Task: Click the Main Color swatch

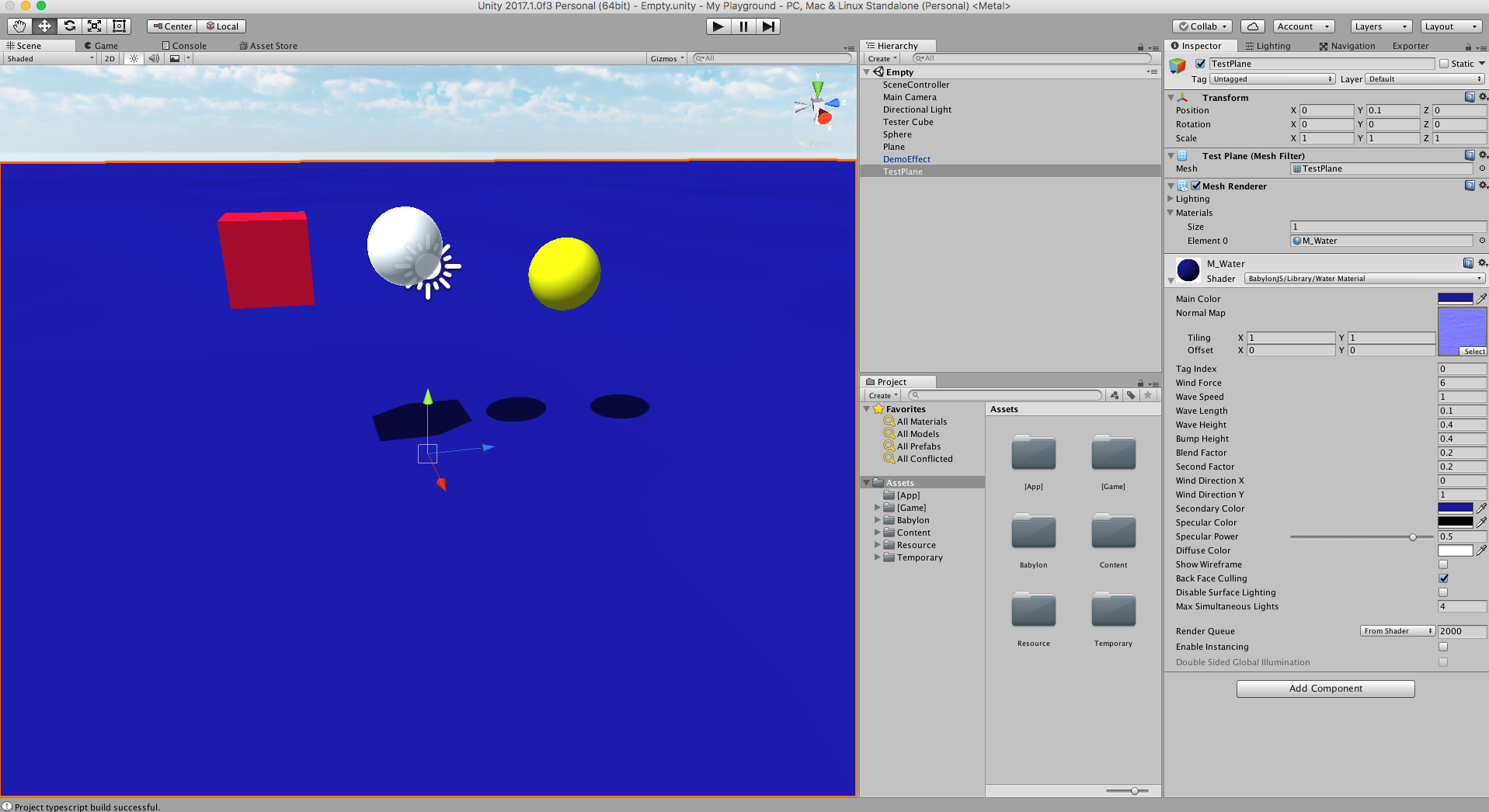Action: [1456, 299]
